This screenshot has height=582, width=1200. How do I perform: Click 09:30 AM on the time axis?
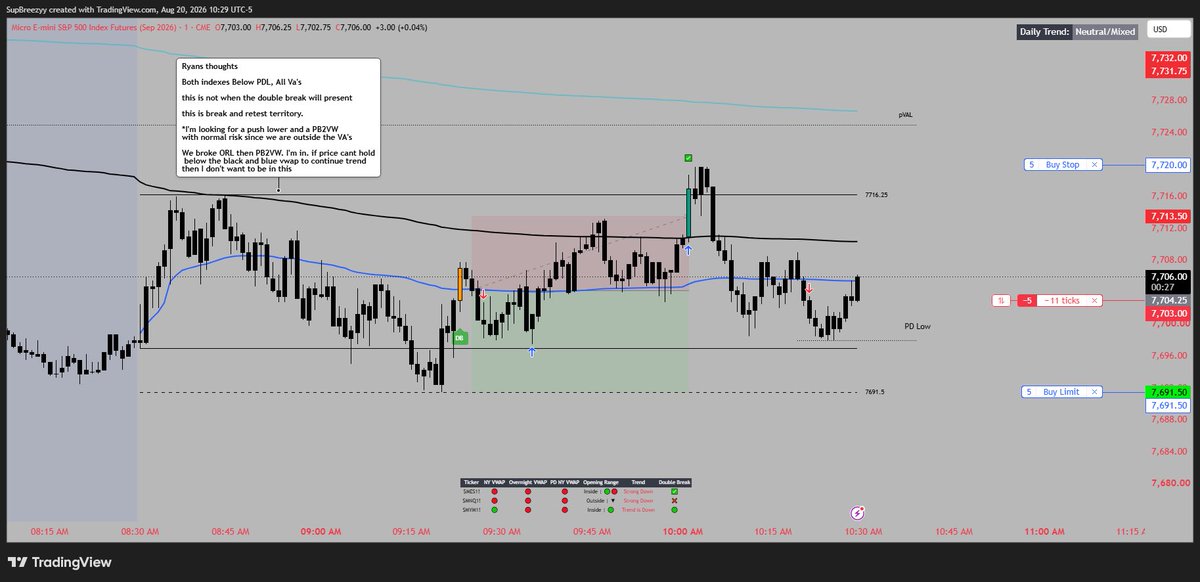(500, 533)
